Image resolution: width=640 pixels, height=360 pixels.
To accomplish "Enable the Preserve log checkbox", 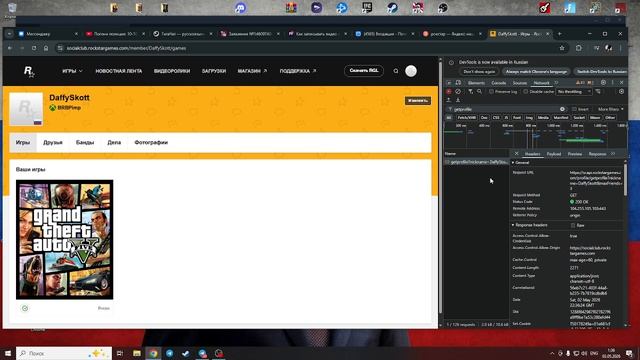I will click(x=491, y=92).
